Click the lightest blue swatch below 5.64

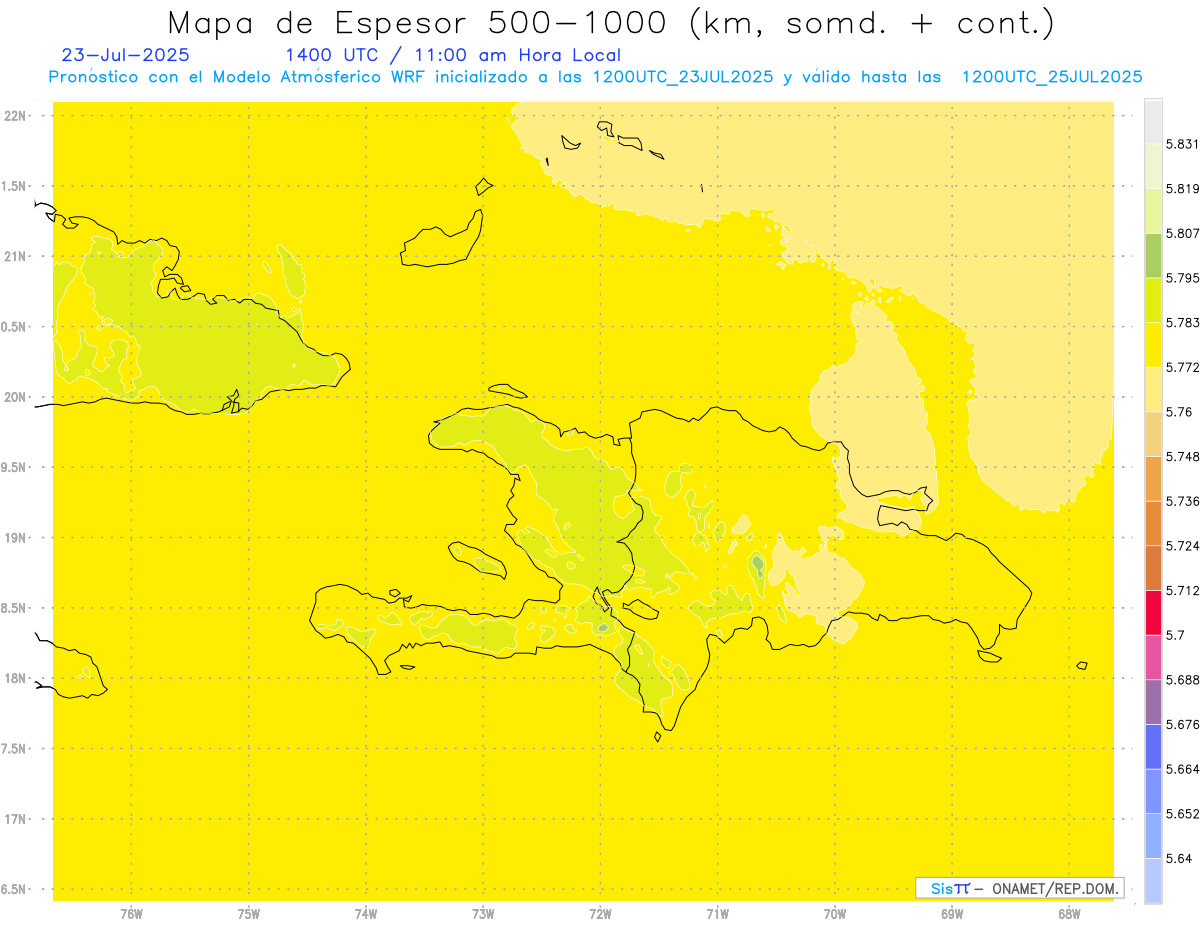pos(1153,881)
